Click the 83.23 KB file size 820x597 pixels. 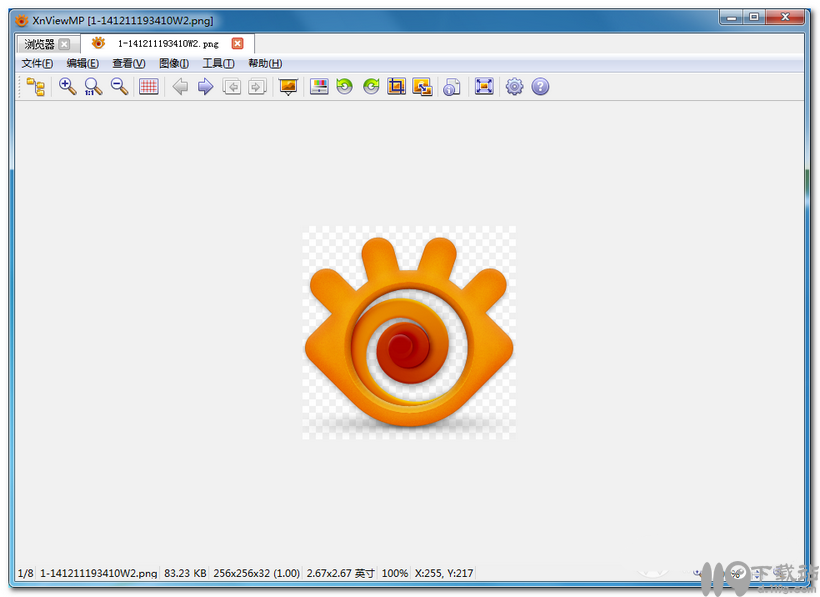pyautogui.click(x=185, y=573)
